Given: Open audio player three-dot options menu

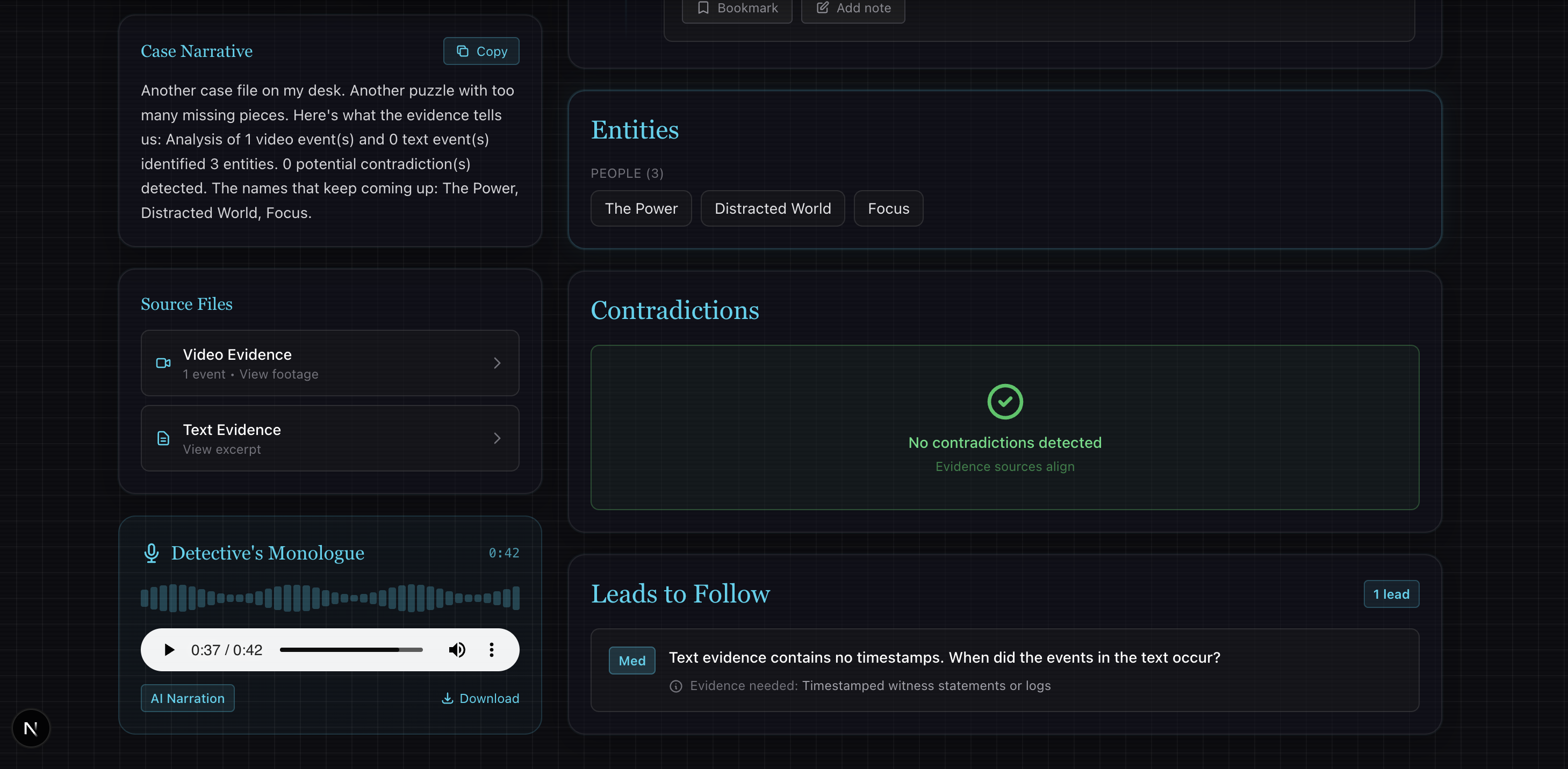Looking at the screenshot, I should [491, 650].
